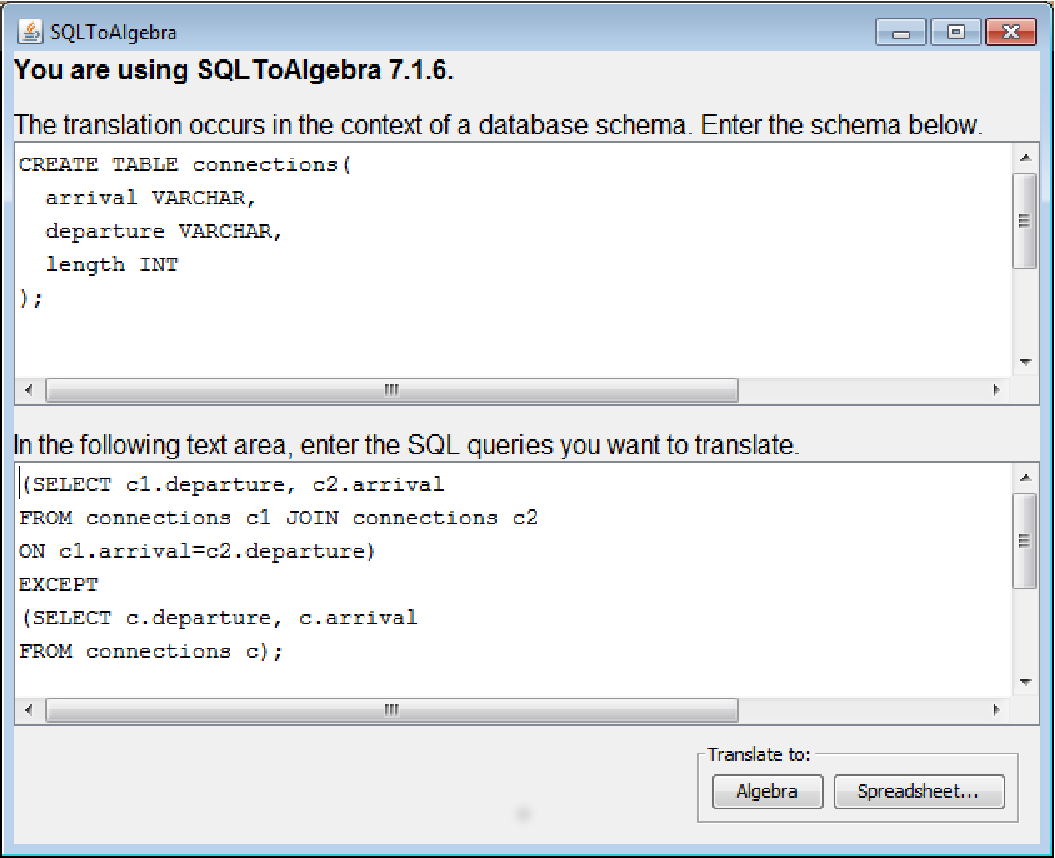
Task: Minimize the SQLToAlgebra window
Action: [902, 32]
